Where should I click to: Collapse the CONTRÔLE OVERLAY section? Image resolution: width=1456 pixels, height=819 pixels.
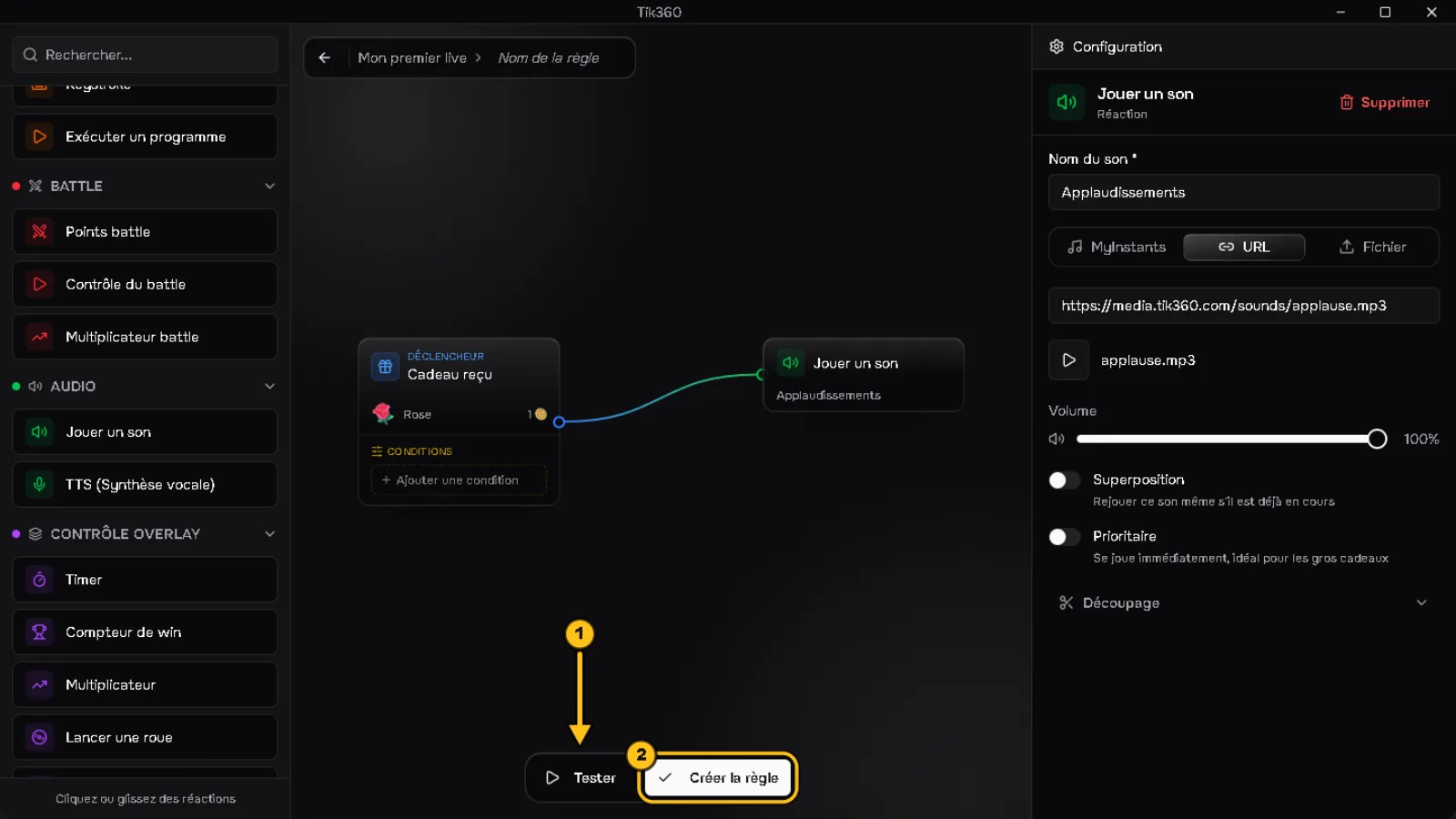pyautogui.click(x=269, y=533)
